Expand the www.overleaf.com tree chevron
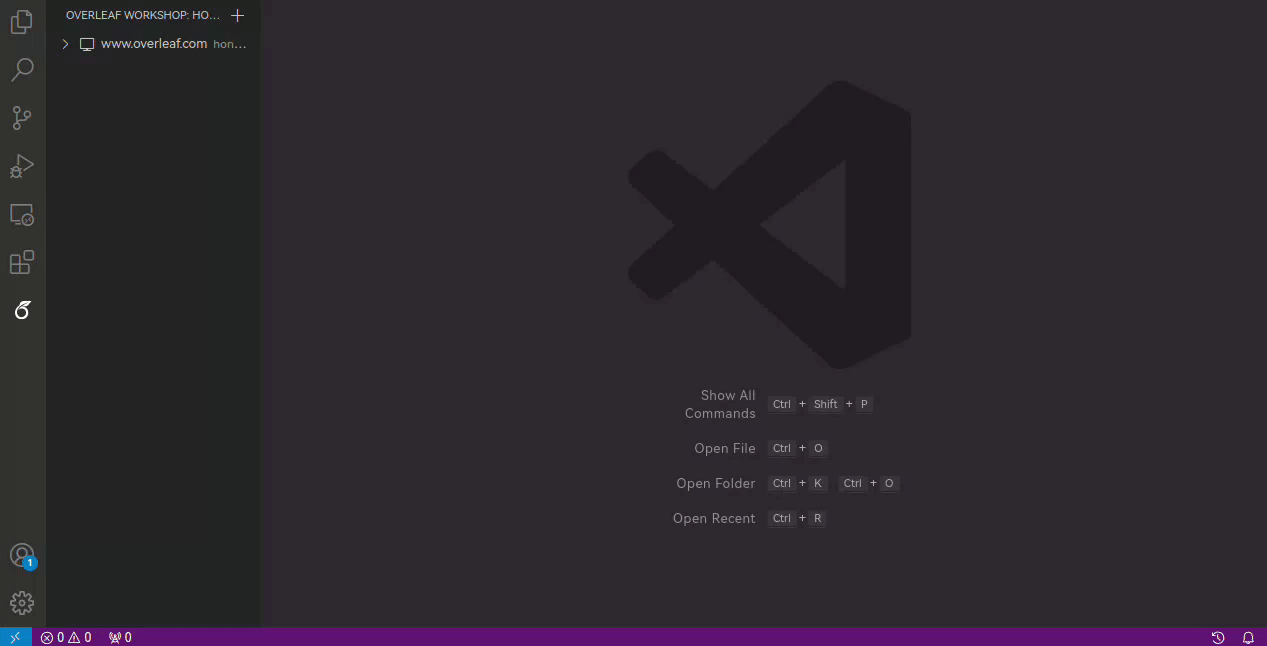 tap(65, 44)
